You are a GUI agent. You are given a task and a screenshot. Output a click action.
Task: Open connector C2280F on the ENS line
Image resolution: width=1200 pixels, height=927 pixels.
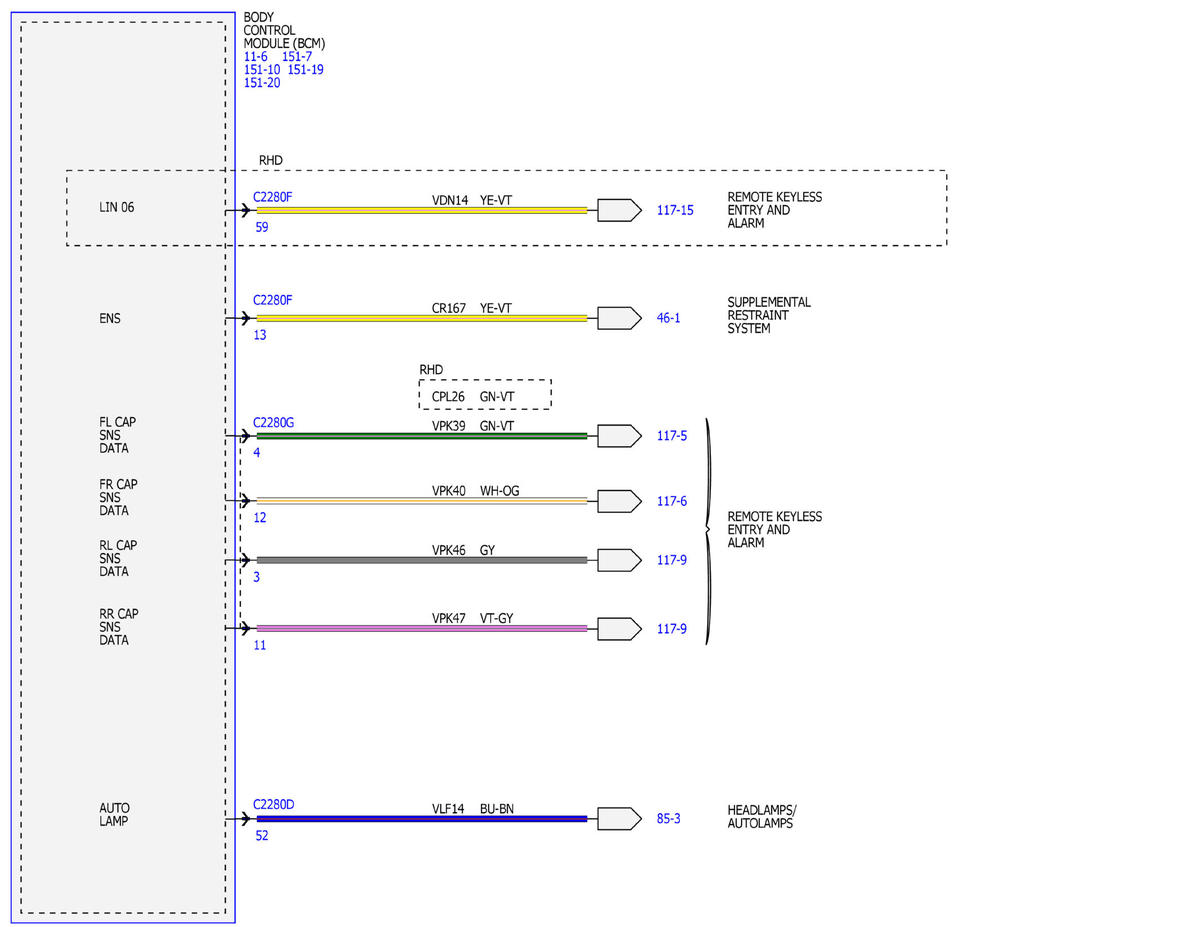(x=273, y=300)
